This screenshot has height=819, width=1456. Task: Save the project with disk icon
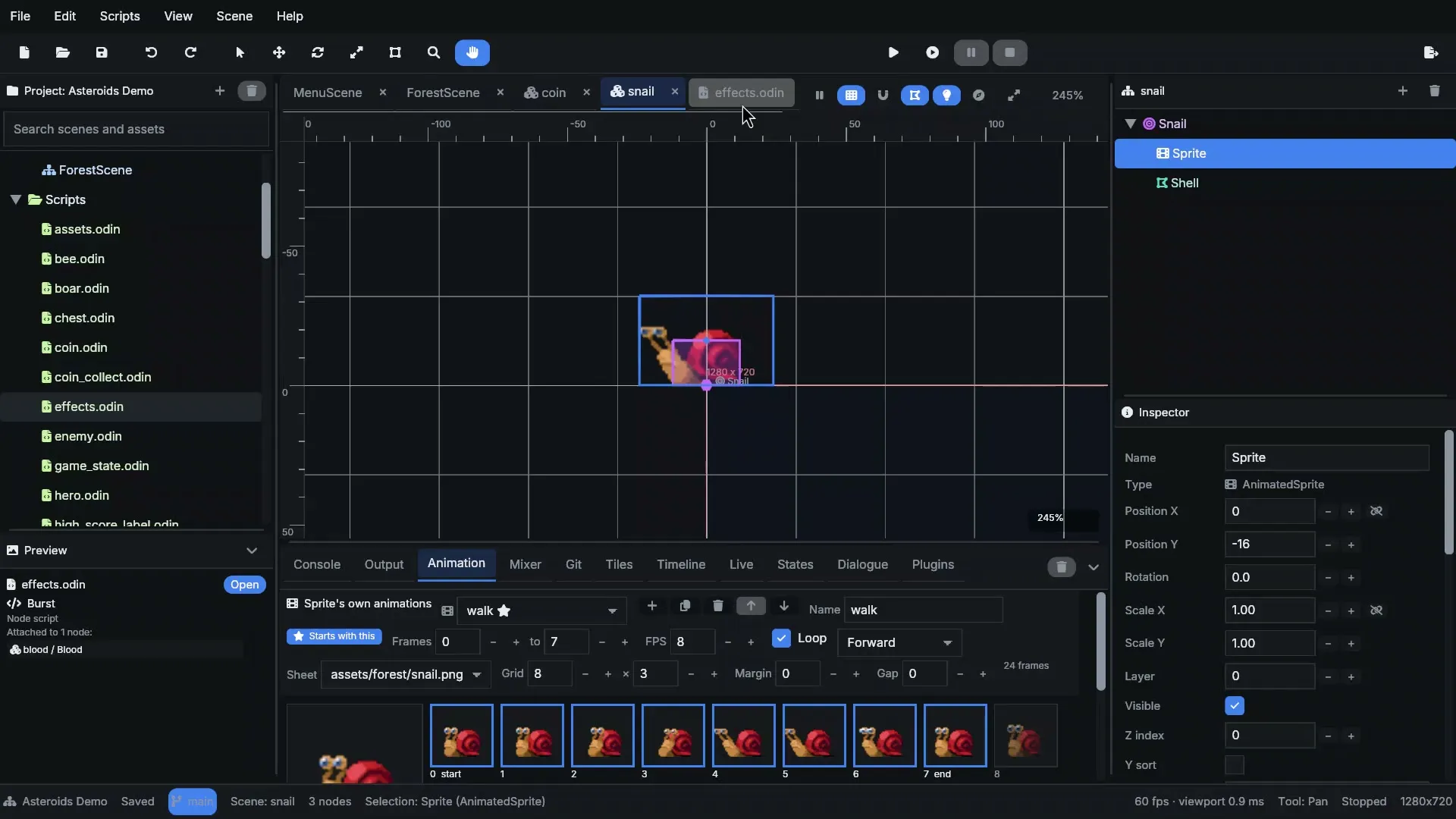102,52
